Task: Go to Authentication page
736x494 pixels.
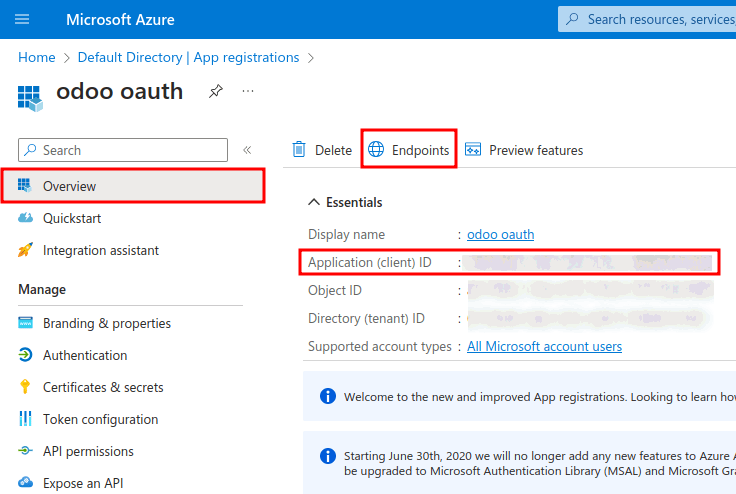Action: 85,355
